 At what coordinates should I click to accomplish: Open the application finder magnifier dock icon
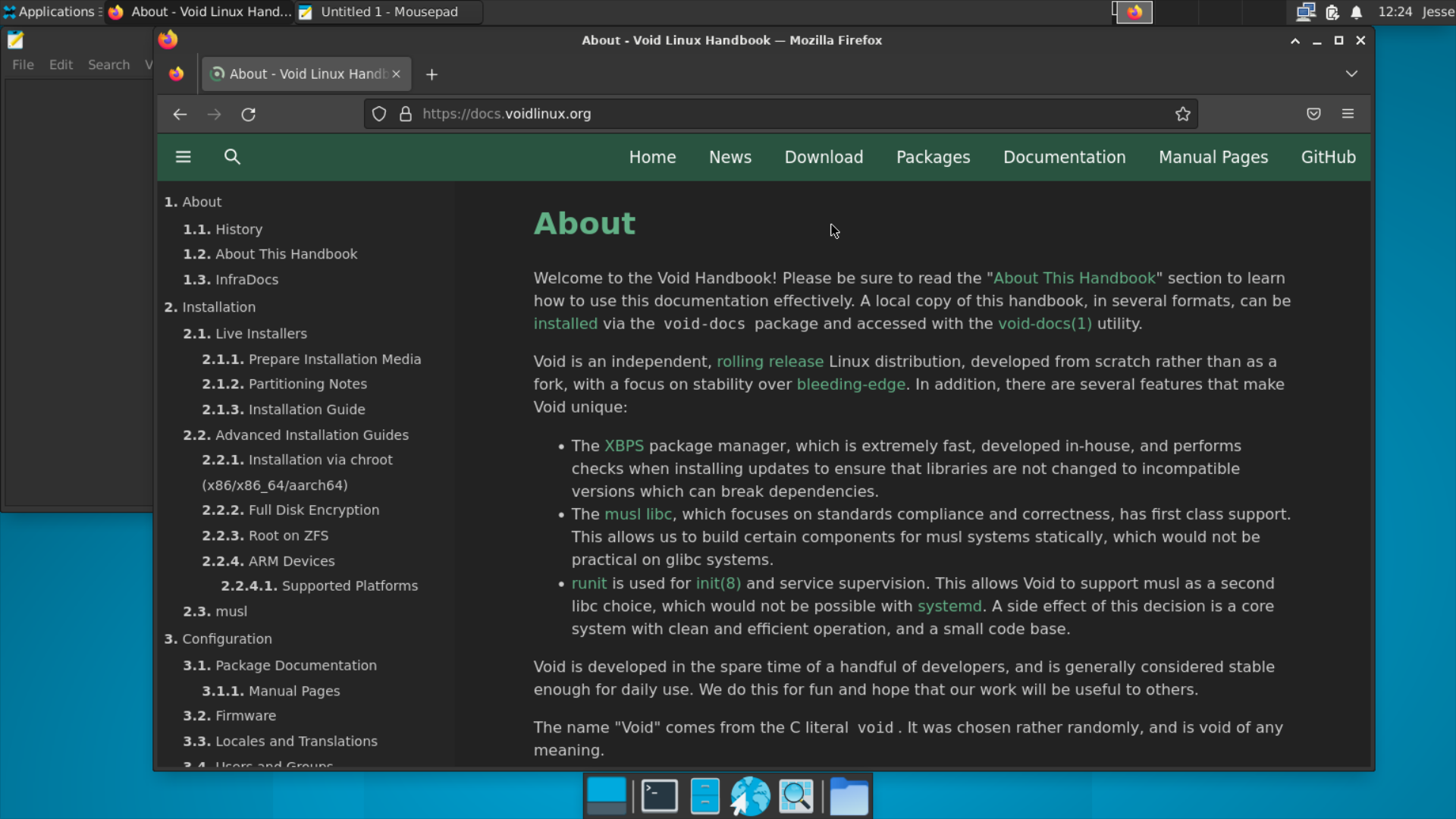point(796,796)
